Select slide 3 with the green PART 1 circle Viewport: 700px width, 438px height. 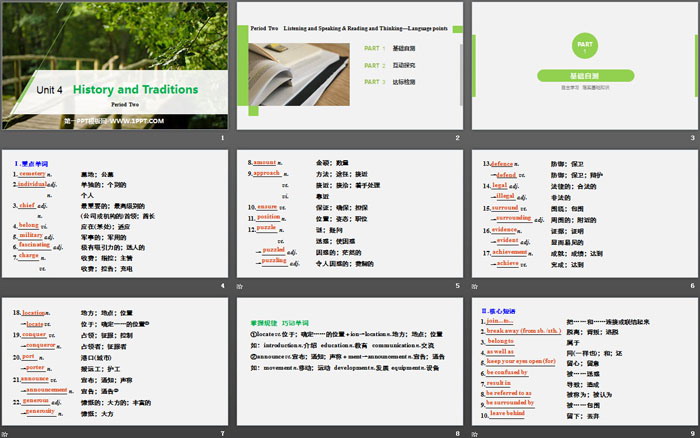point(585,66)
